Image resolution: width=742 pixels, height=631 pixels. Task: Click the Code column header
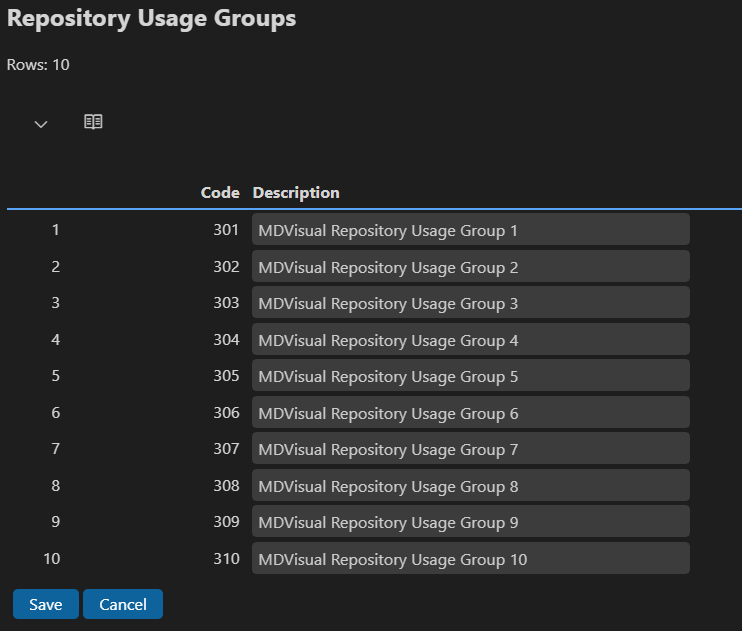(x=220, y=193)
